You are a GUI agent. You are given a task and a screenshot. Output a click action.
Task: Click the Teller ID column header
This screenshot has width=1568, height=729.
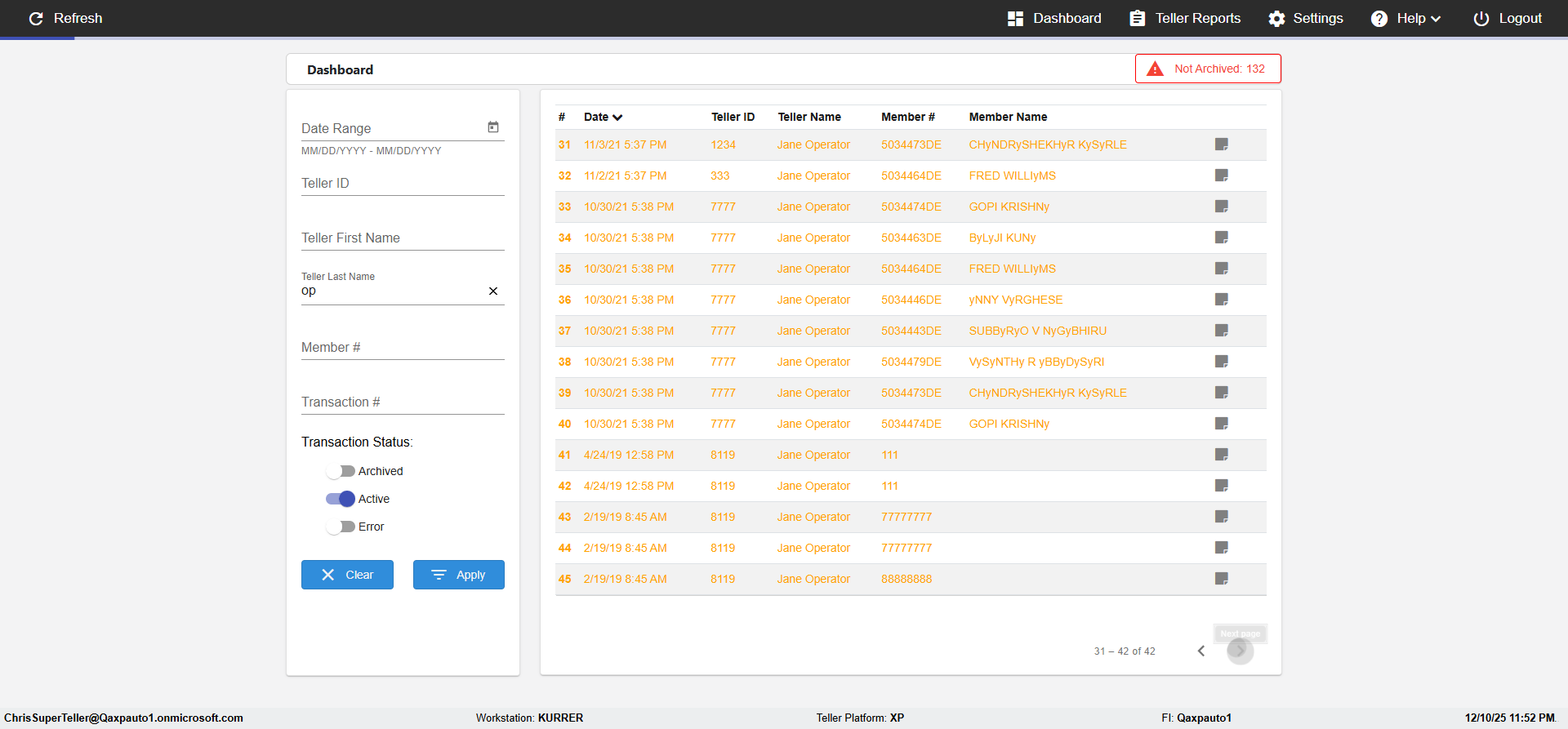(733, 117)
